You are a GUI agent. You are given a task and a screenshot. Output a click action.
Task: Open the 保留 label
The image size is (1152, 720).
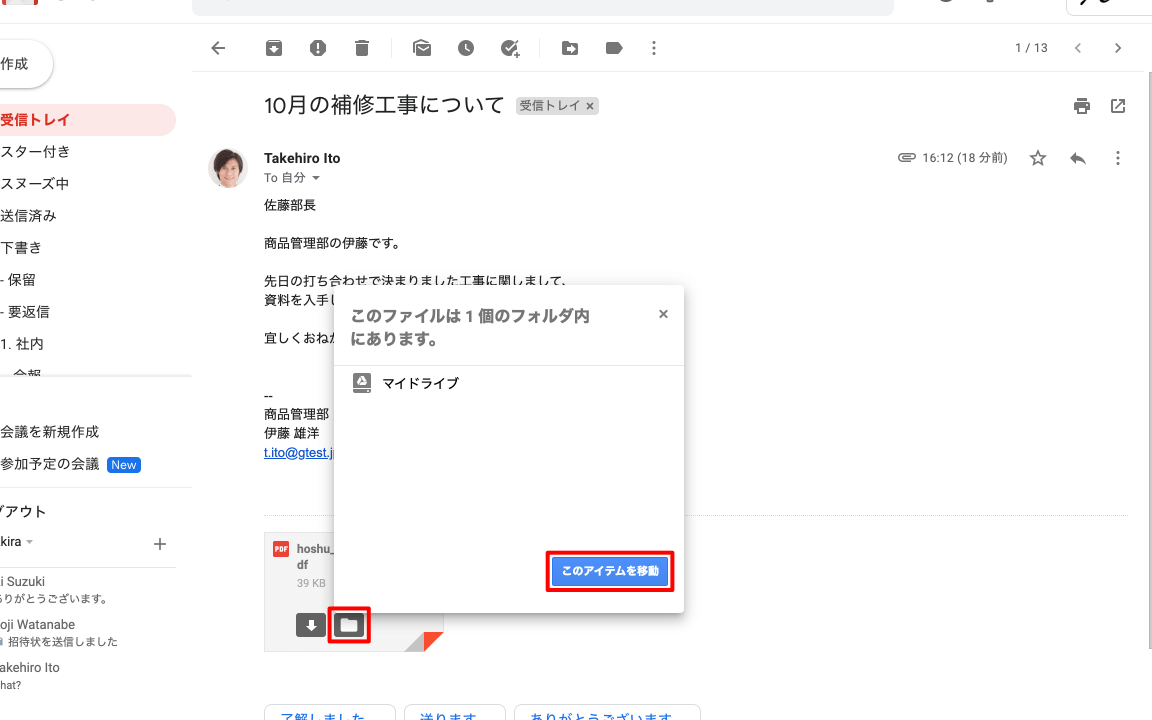pyautogui.click(x=21, y=280)
